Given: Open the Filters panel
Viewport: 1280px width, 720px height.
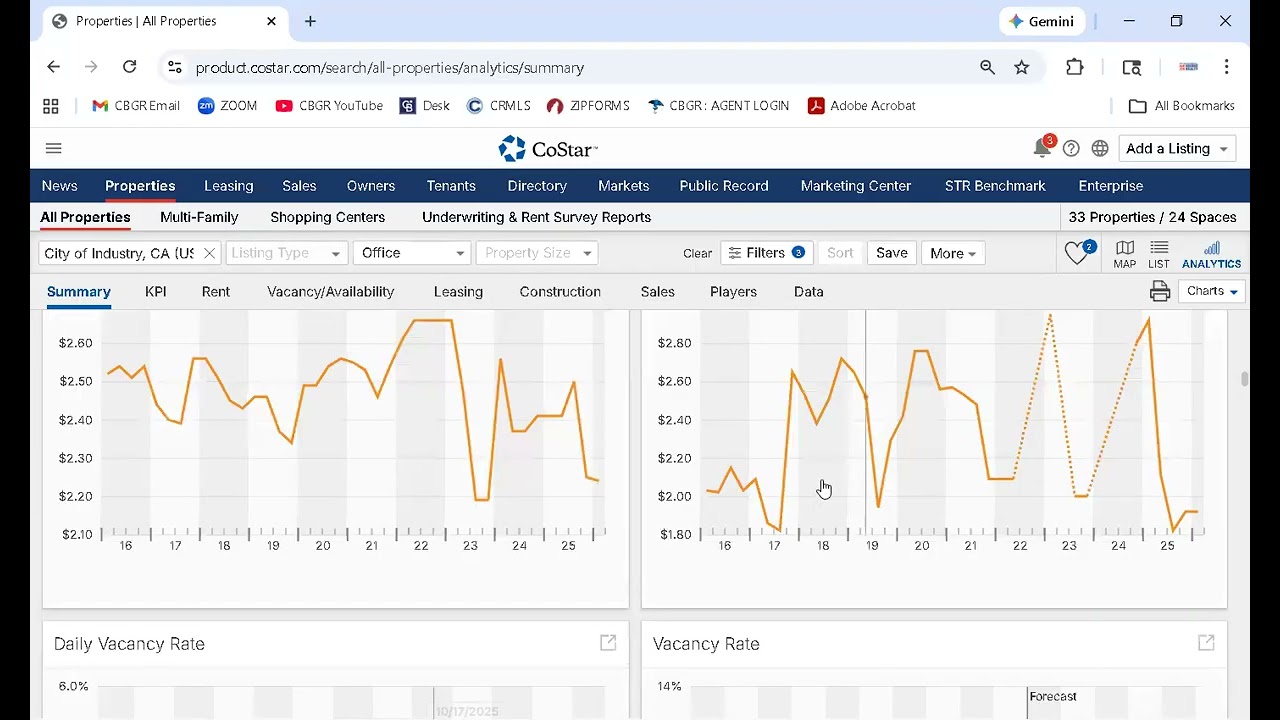Looking at the screenshot, I should point(767,253).
